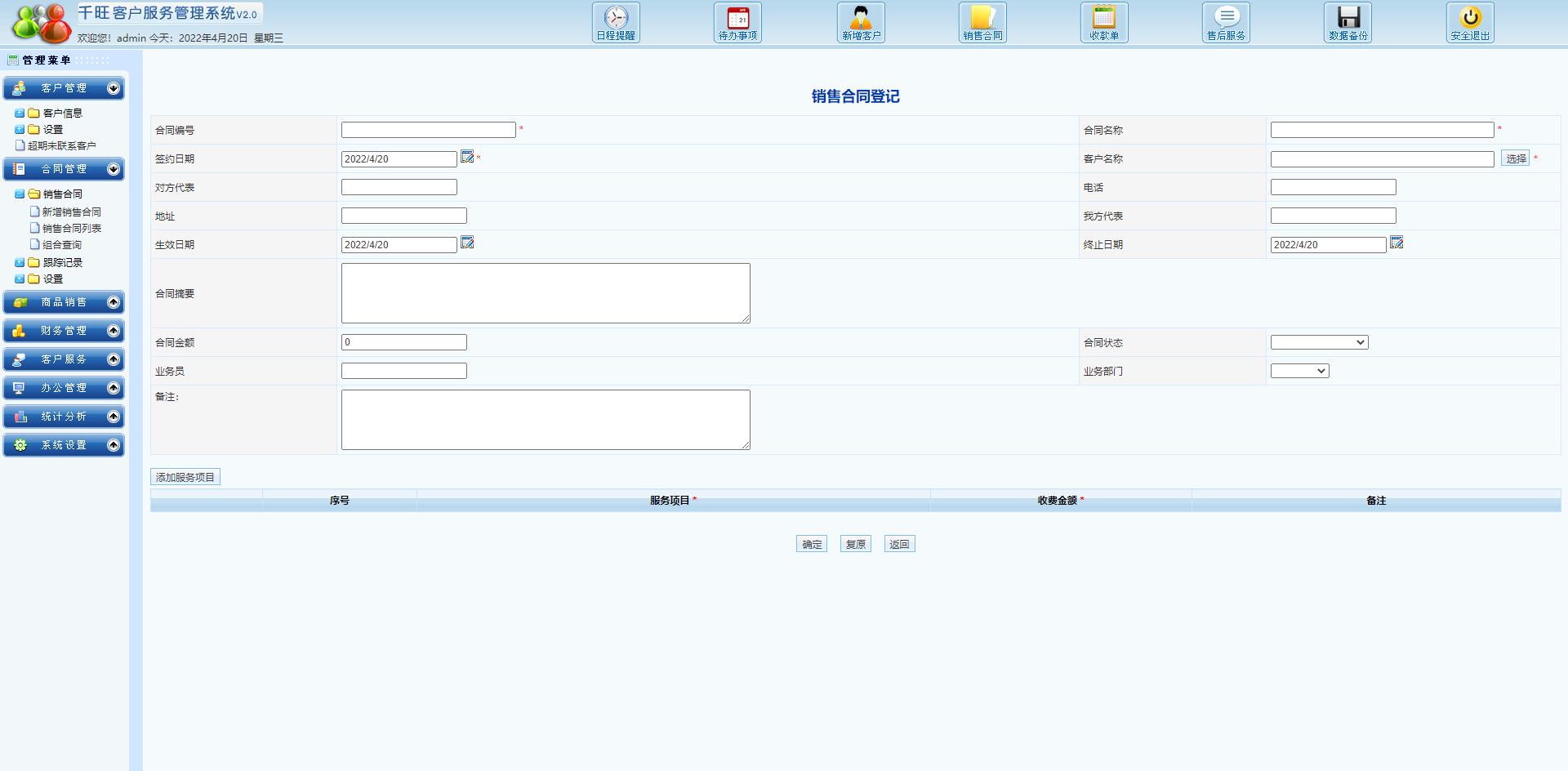Click the 确定 button
Viewport: 1568px width, 771px height.
click(x=812, y=544)
